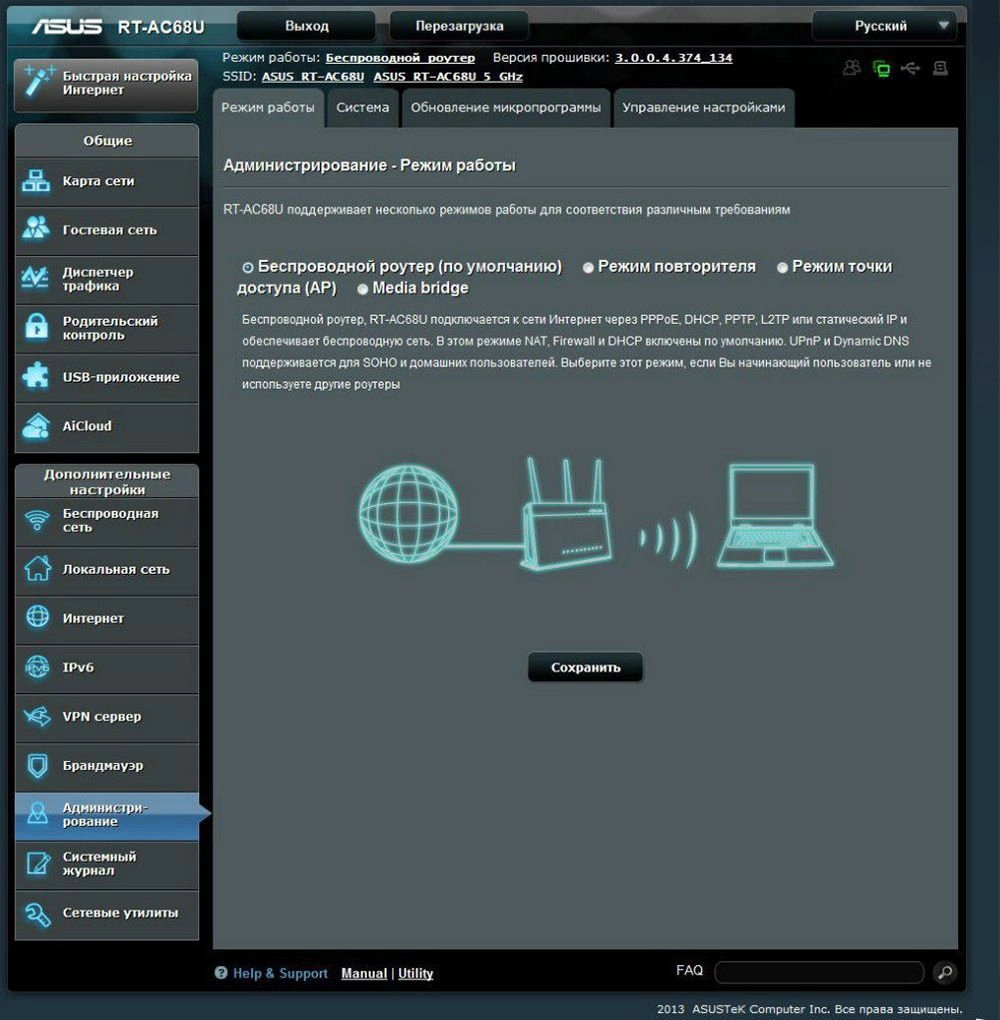Open Системный журнал log icon
This screenshot has width=1000, height=1020.
(x=38, y=863)
